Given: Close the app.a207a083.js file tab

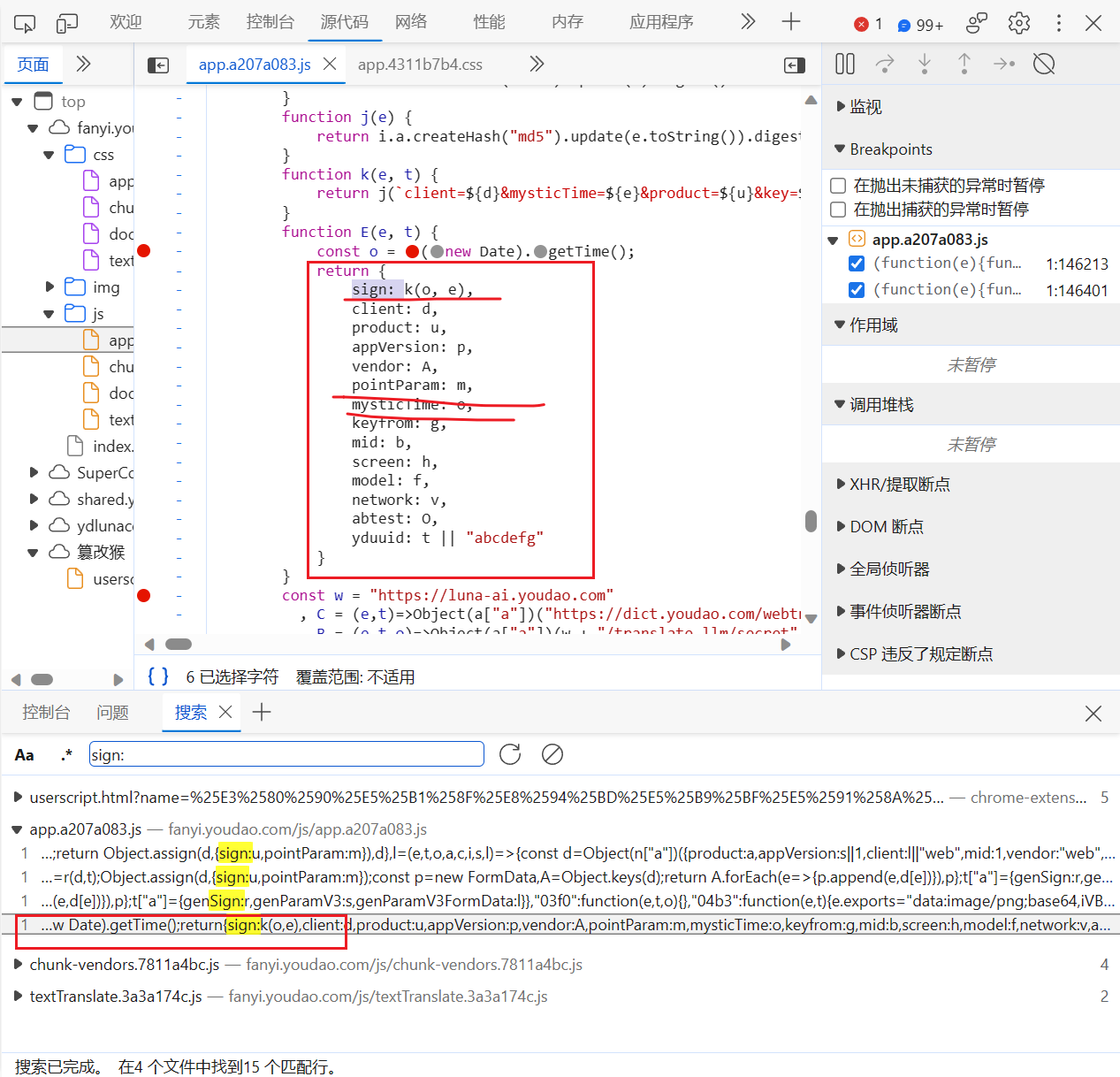Looking at the screenshot, I should pyautogui.click(x=330, y=64).
